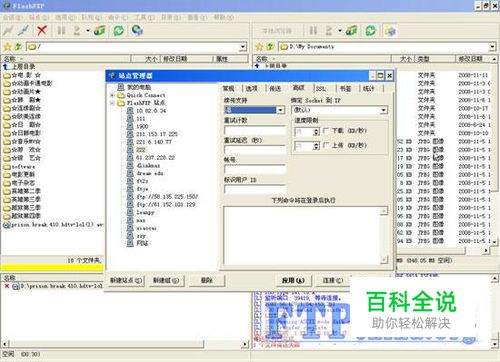
Task: Click the red X icon on the queued prison break item
Action: (x=7, y=286)
